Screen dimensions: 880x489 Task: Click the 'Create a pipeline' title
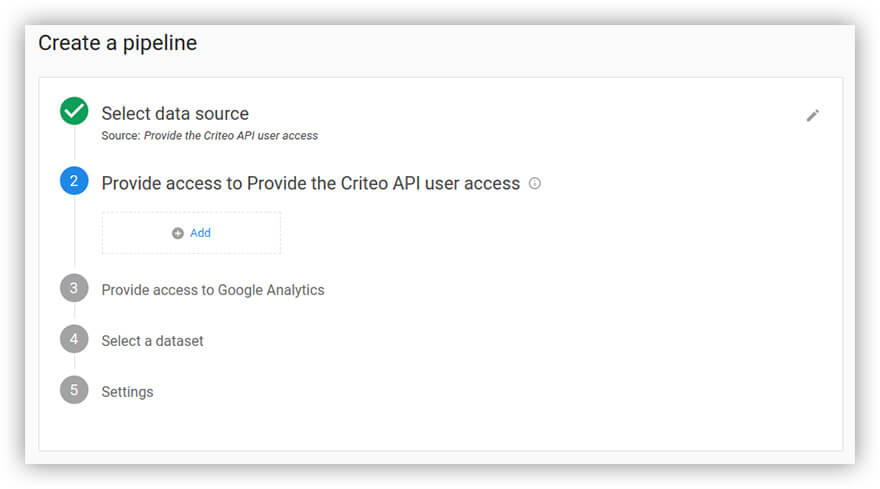click(117, 43)
